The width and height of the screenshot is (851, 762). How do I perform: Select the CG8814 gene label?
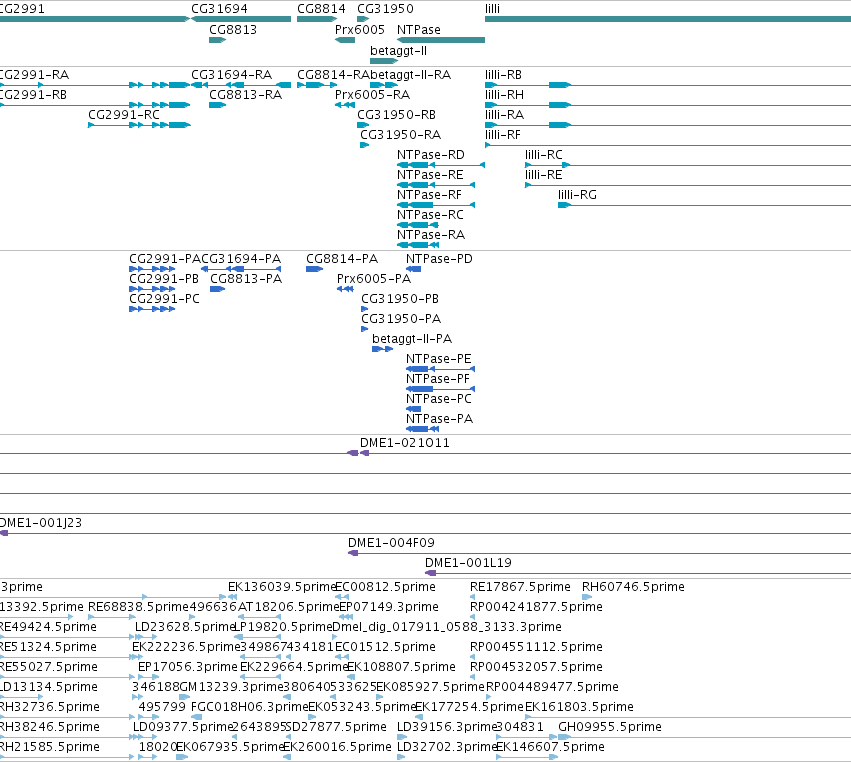click(321, 9)
